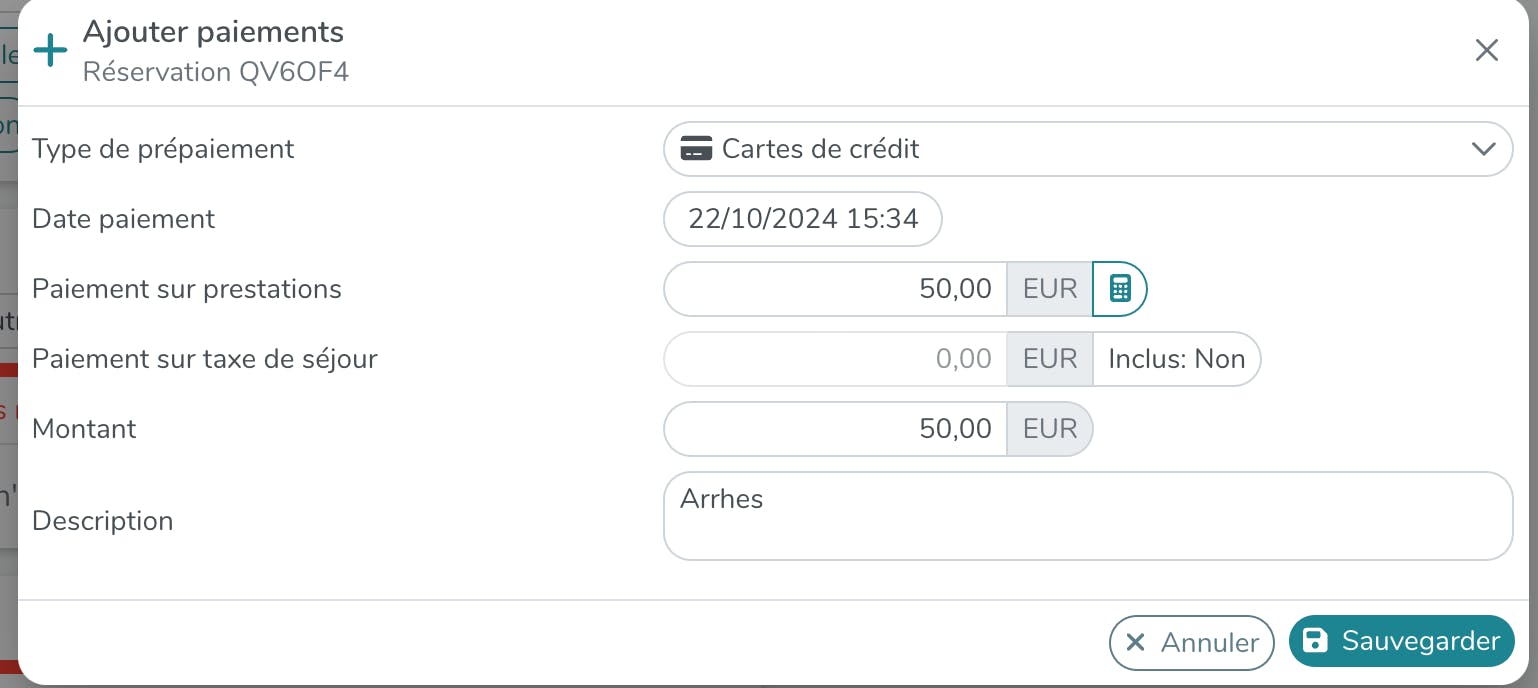Save the payment with Sauvegarder

click(1402, 641)
